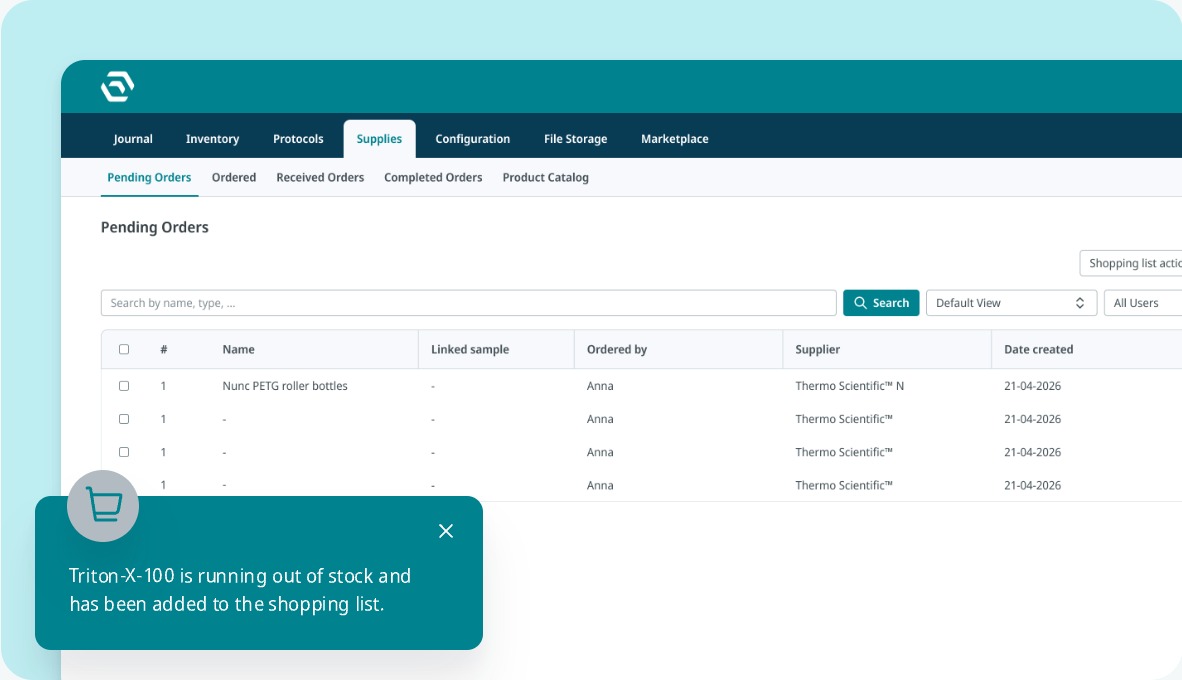Sort by the Supplier column header
1182x680 pixels.
(817, 350)
